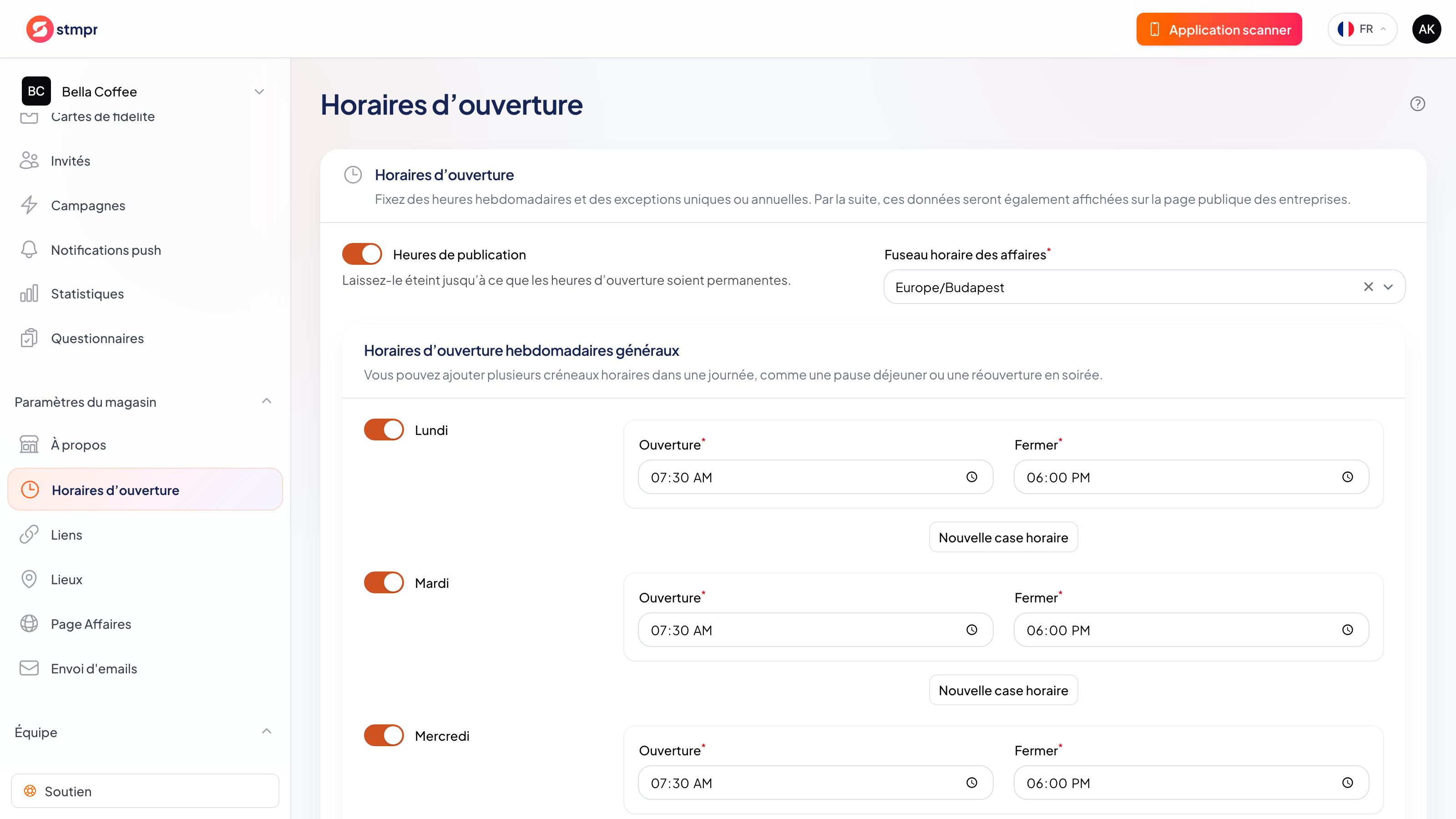This screenshot has width=1456, height=819.
Task: Click the Liens chain icon
Action: pyautogui.click(x=29, y=534)
